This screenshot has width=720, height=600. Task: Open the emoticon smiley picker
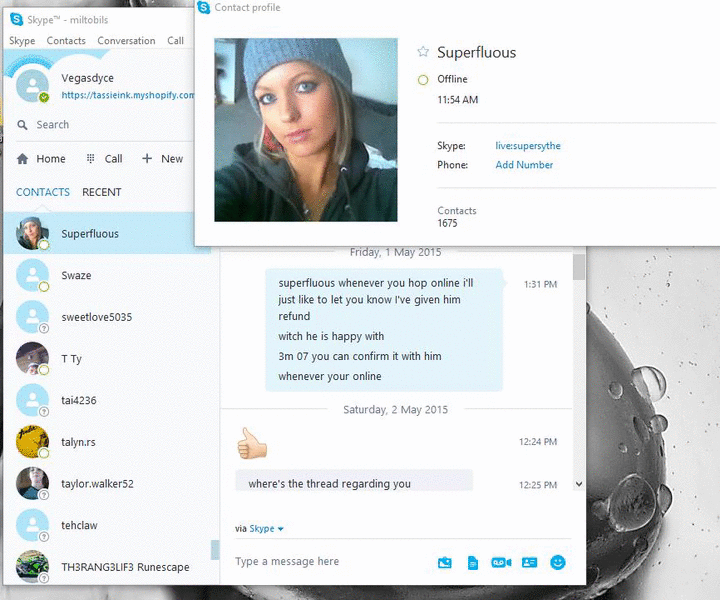coord(558,562)
